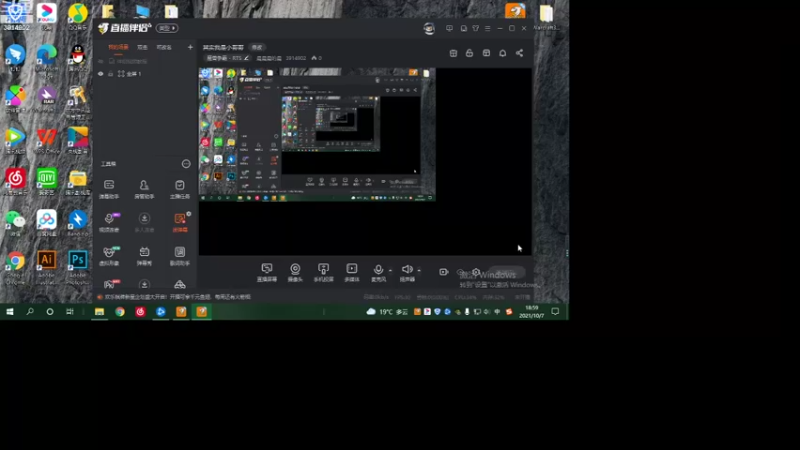
Task: Click the lock icon above preview
Action: [469, 53]
